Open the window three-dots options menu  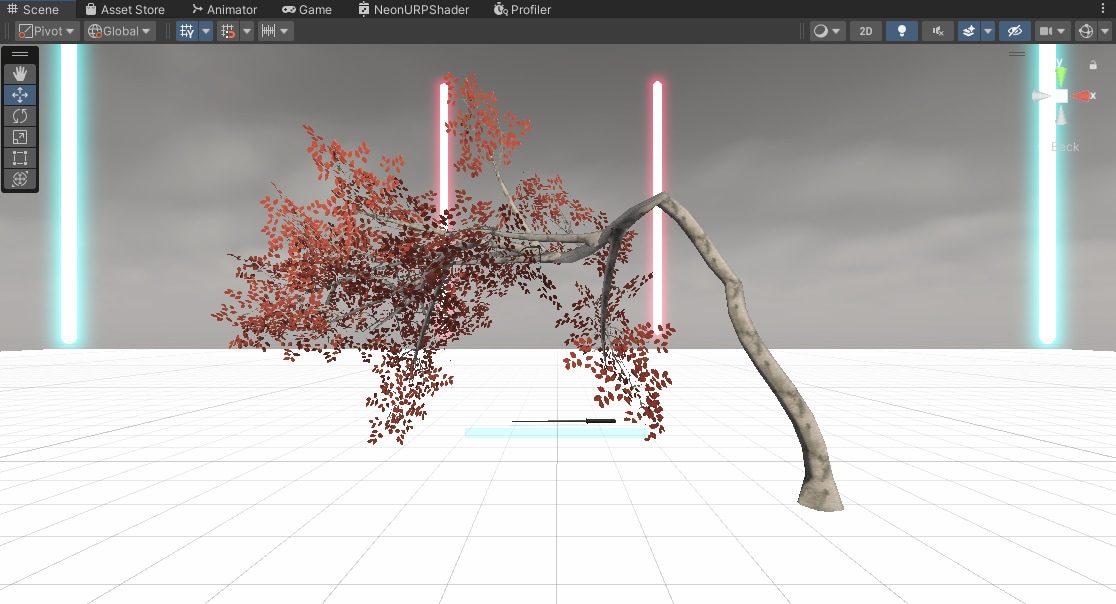[x=1103, y=9]
